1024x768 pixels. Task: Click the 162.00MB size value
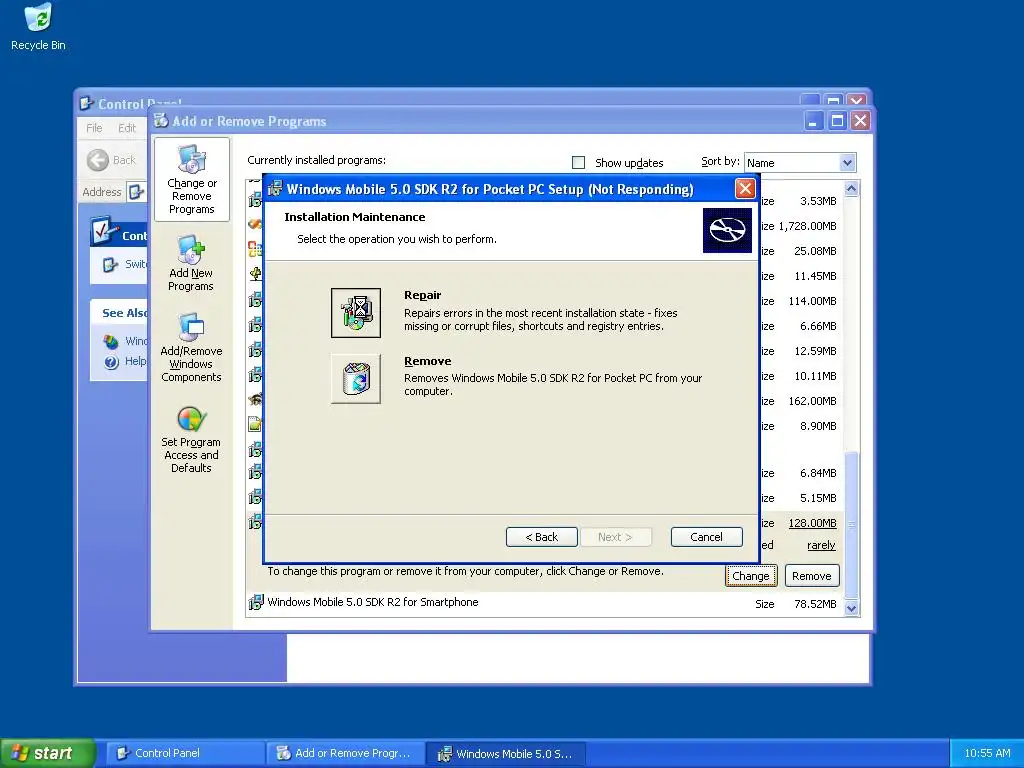coord(812,401)
